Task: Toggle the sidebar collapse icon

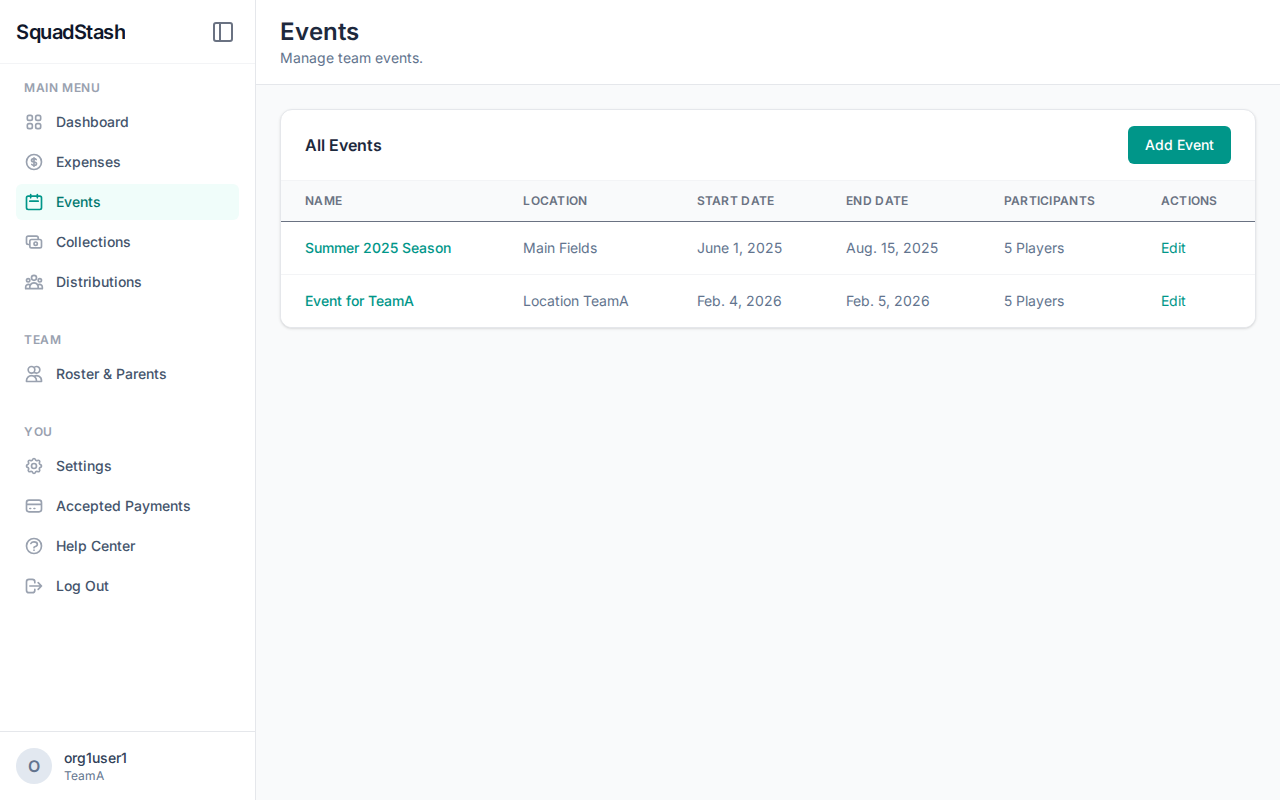Action: 222,31
